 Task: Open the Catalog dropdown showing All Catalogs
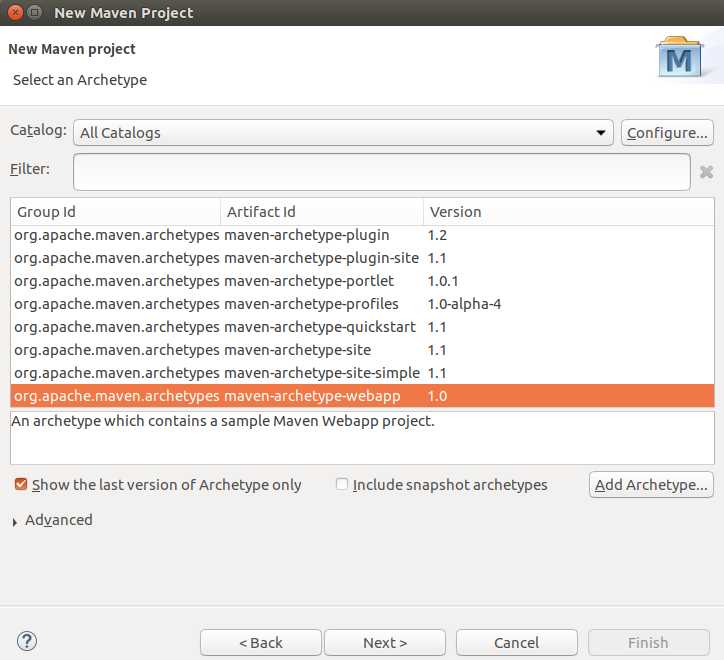[343, 133]
